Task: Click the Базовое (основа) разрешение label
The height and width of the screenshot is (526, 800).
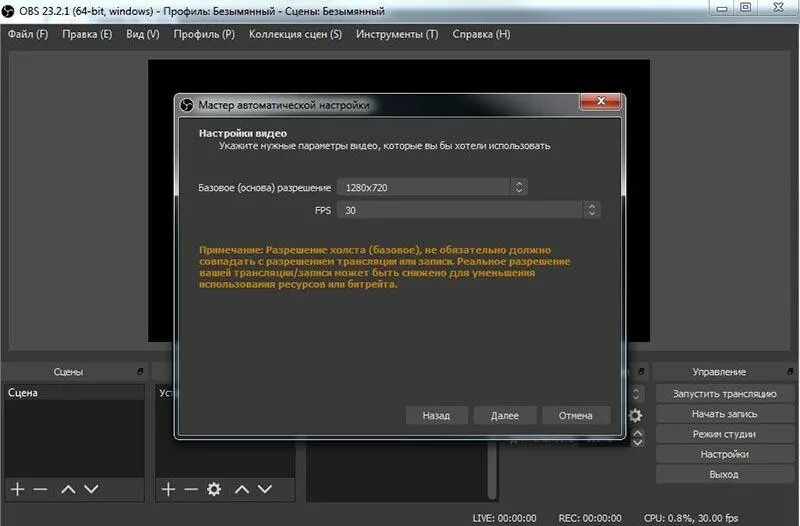Action: [264, 188]
